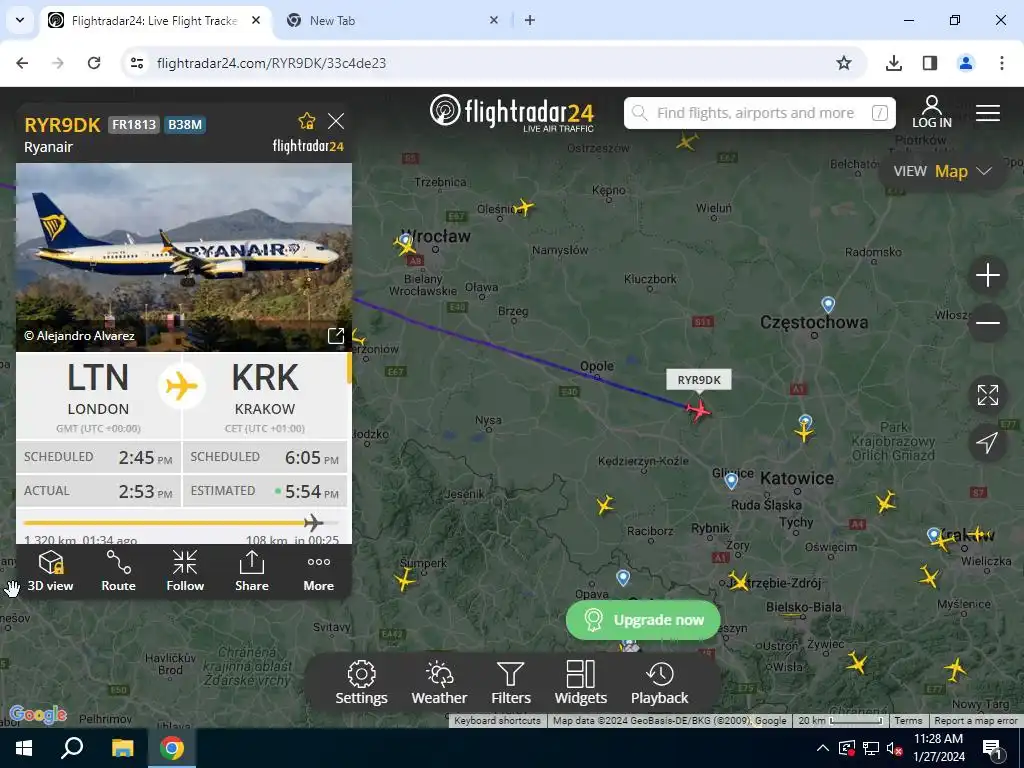
Task: Open taskbar clock and date
Action: click(938, 748)
